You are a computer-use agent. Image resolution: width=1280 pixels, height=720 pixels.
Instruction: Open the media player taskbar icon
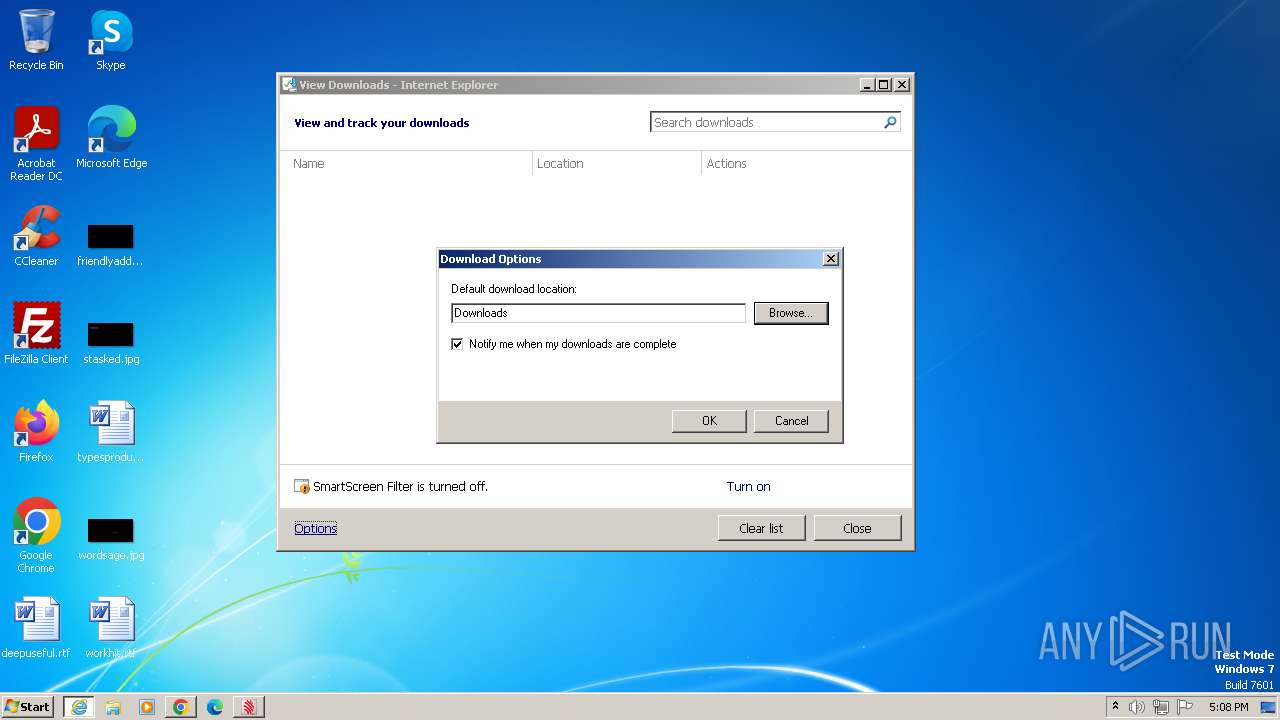tap(147, 707)
